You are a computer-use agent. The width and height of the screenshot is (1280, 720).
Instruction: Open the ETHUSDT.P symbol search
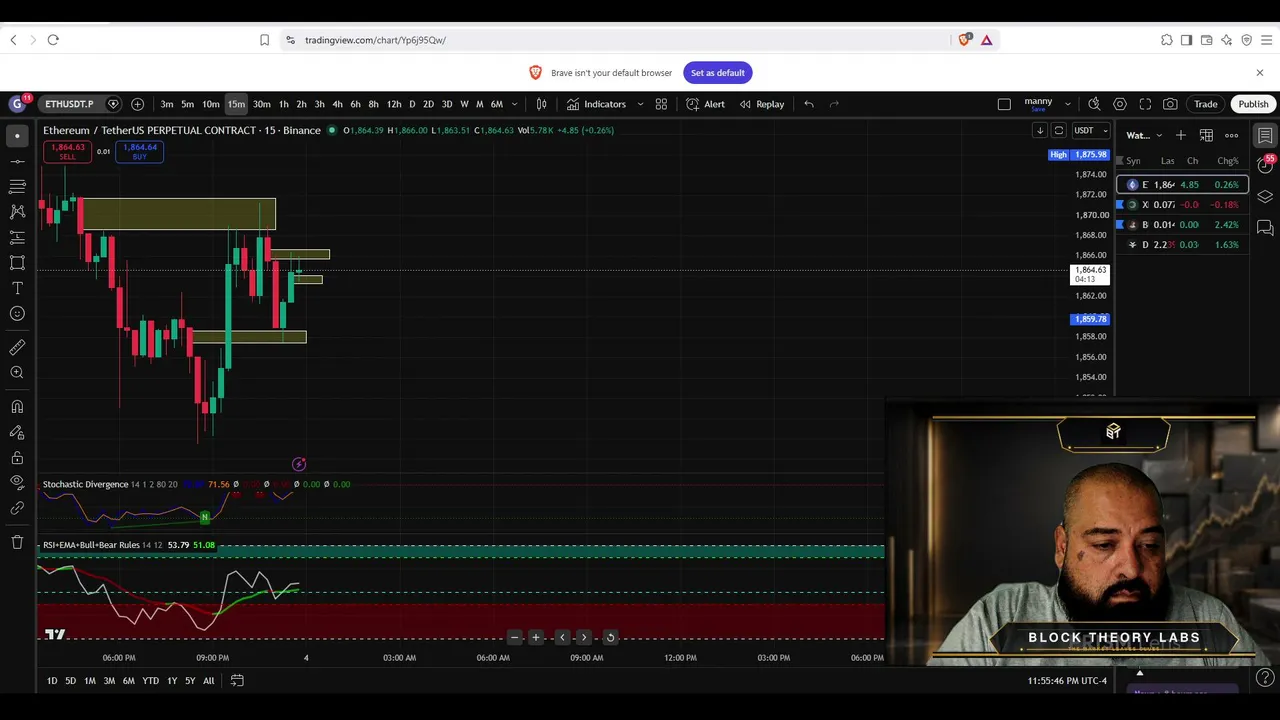69,104
